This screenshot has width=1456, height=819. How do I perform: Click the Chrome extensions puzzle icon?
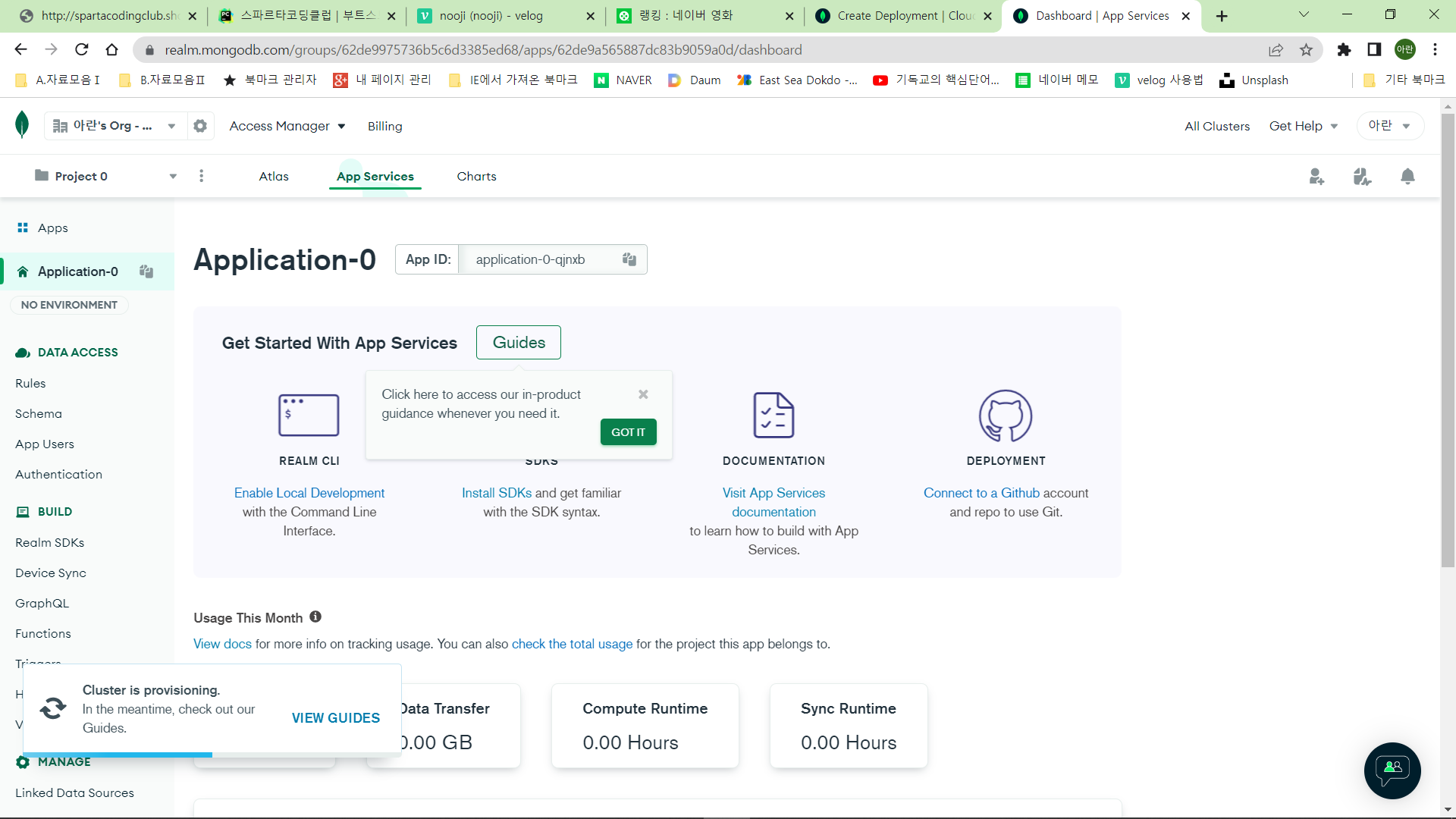click(x=1344, y=50)
